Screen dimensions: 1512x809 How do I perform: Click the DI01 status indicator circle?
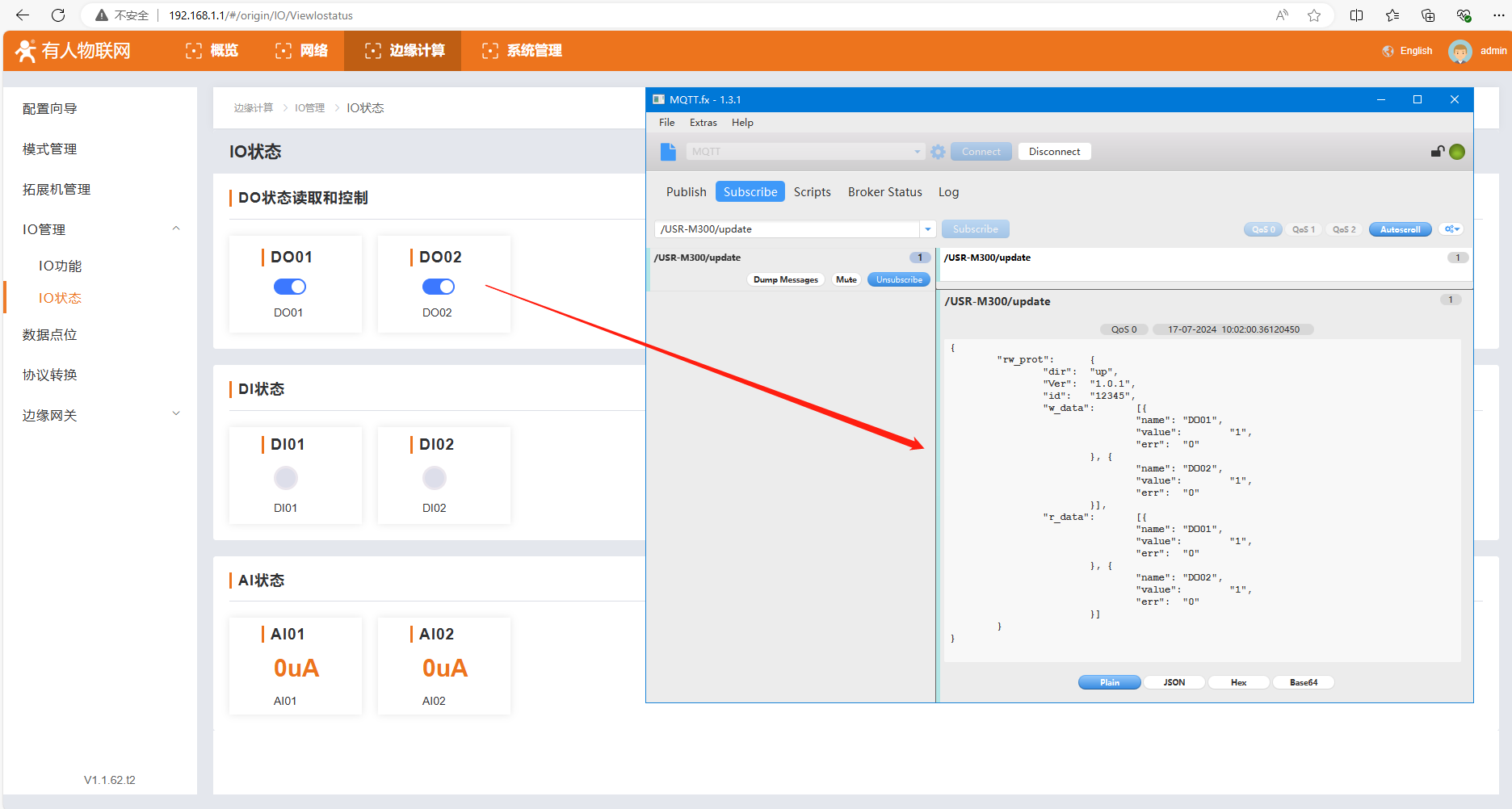[x=286, y=478]
